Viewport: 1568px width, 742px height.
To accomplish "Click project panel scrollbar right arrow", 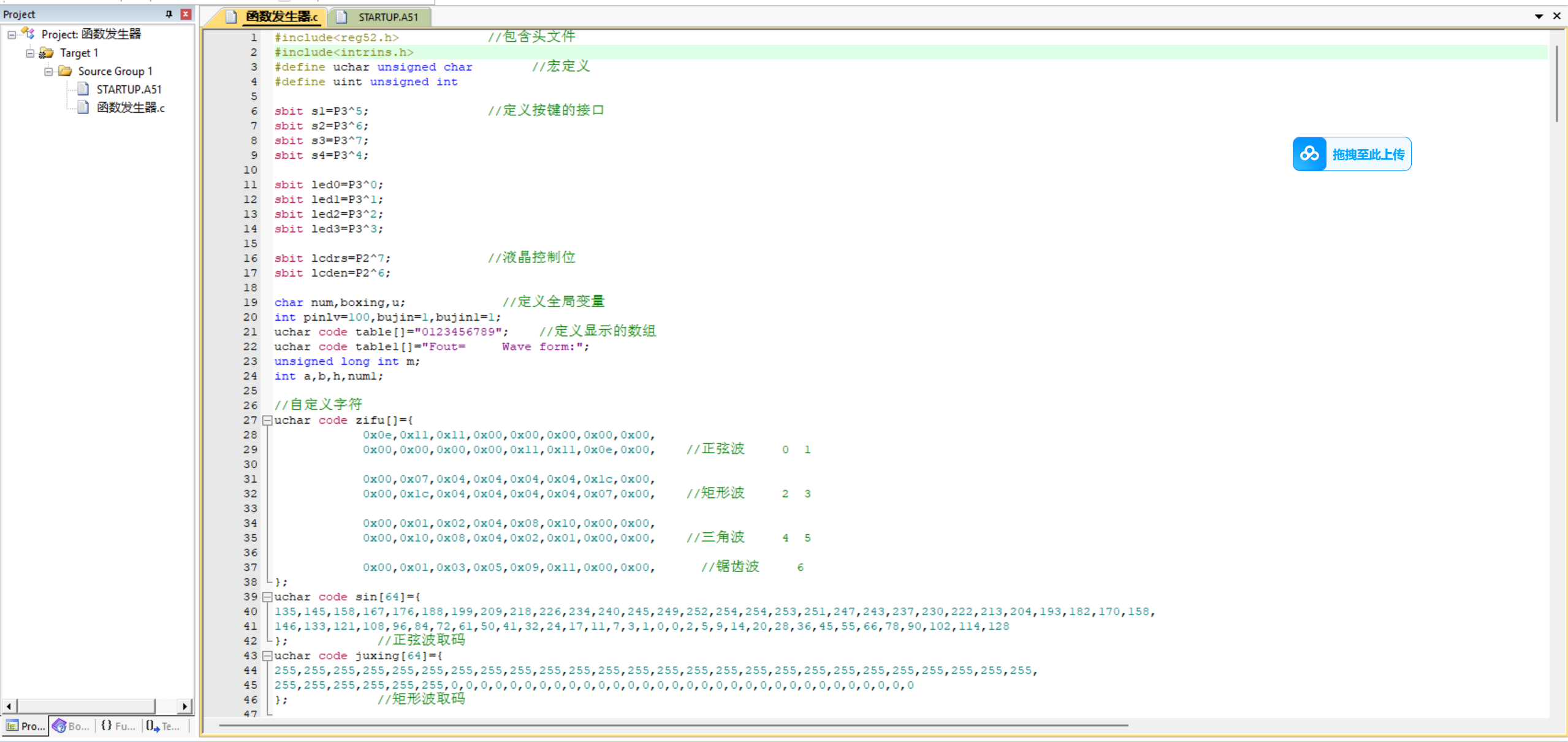I will click(x=185, y=706).
